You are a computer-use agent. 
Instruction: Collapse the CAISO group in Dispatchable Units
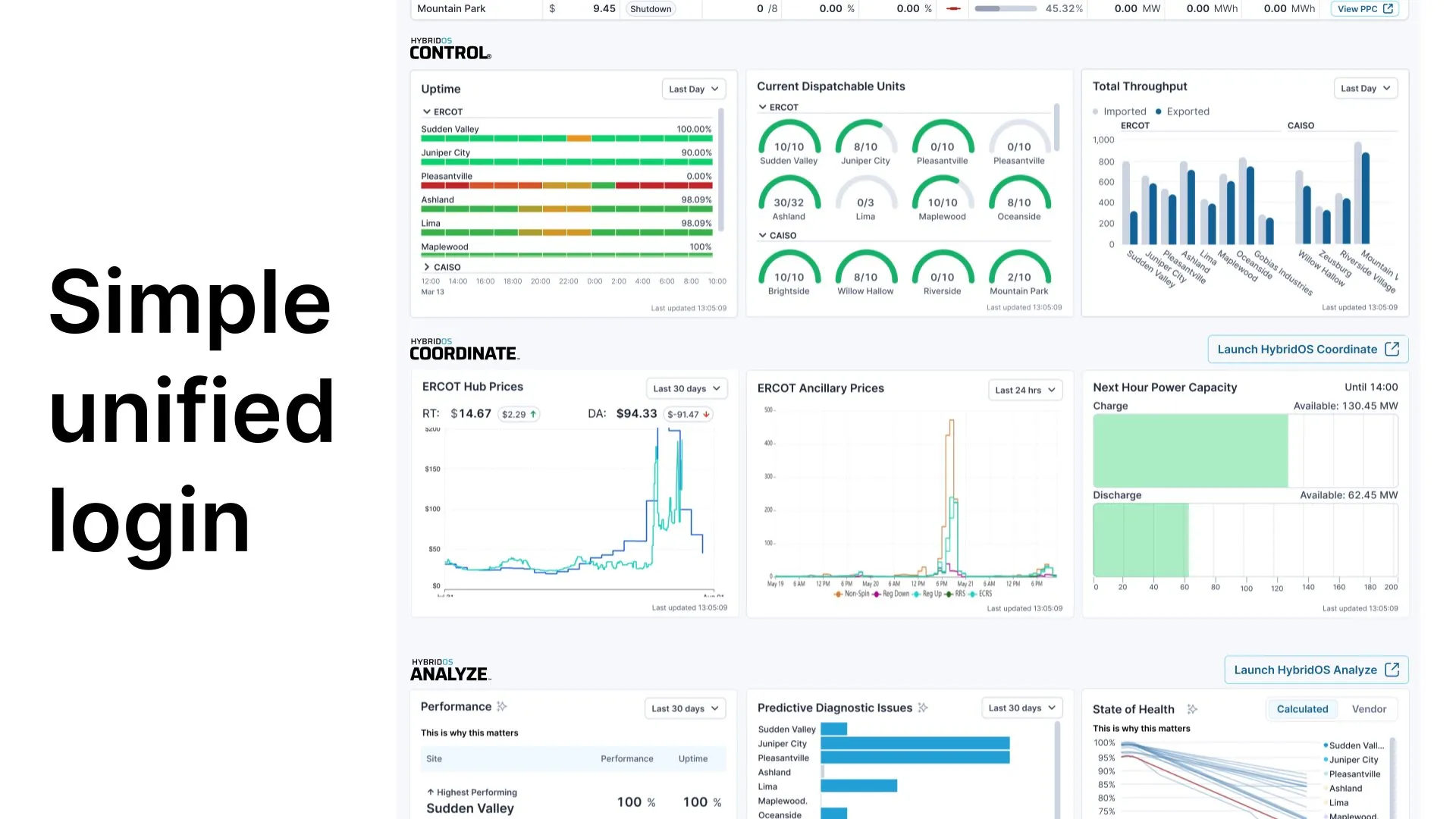coord(763,235)
